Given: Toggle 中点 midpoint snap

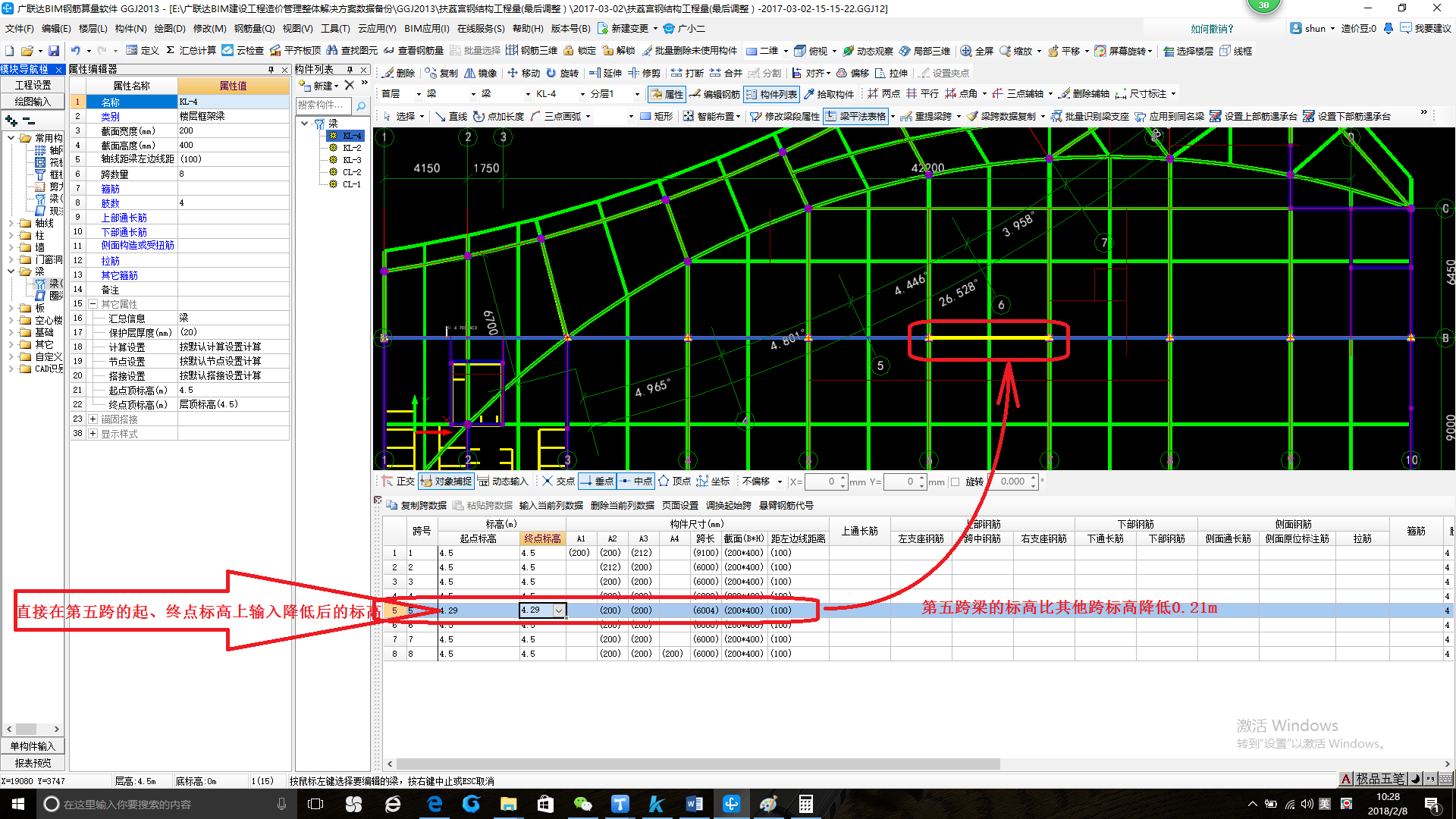Looking at the screenshot, I should pos(635,482).
